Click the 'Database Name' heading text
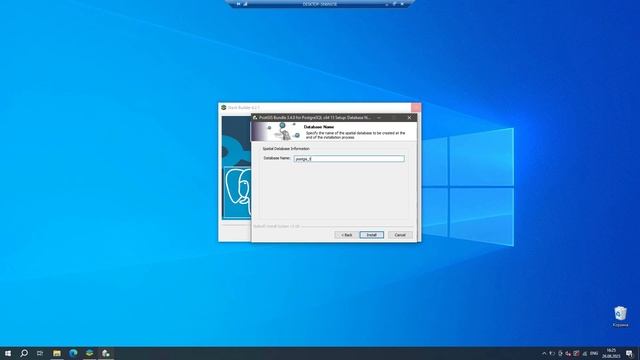 click(319, 127)
